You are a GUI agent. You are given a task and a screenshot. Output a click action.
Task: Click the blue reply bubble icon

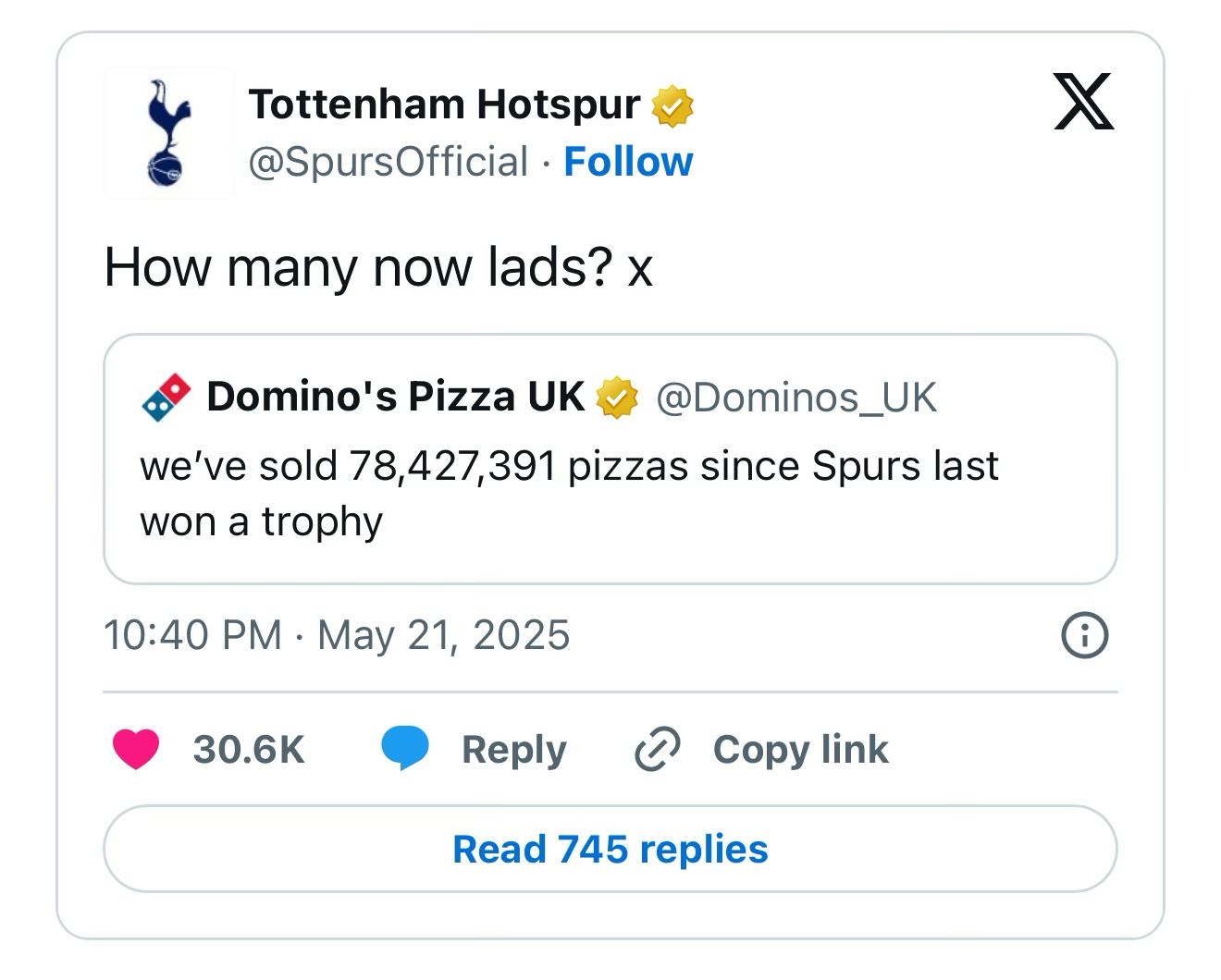pos(405,749)
